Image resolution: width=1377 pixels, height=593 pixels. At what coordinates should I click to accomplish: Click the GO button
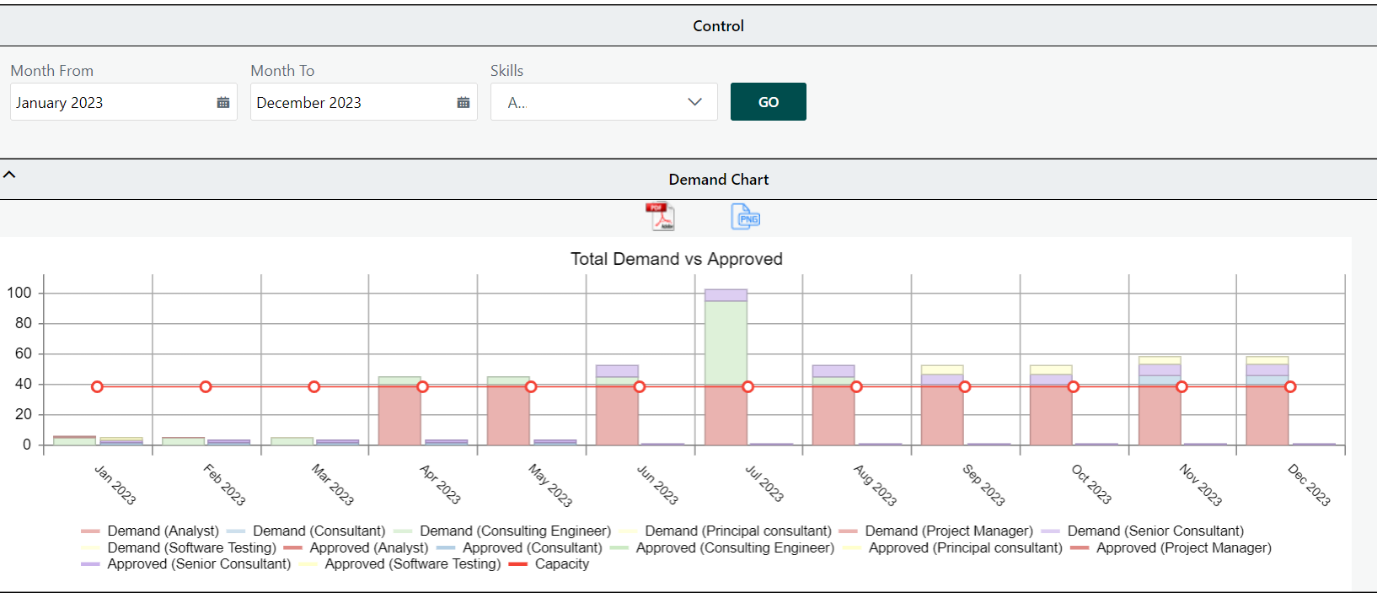pyautogui.click(x=768, y=102)
